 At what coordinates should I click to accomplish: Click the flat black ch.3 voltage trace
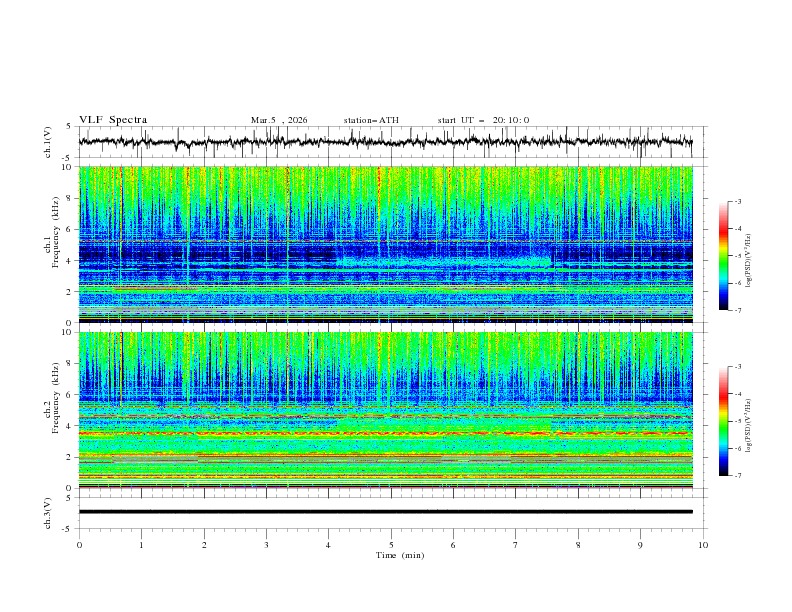pos(385,512)
